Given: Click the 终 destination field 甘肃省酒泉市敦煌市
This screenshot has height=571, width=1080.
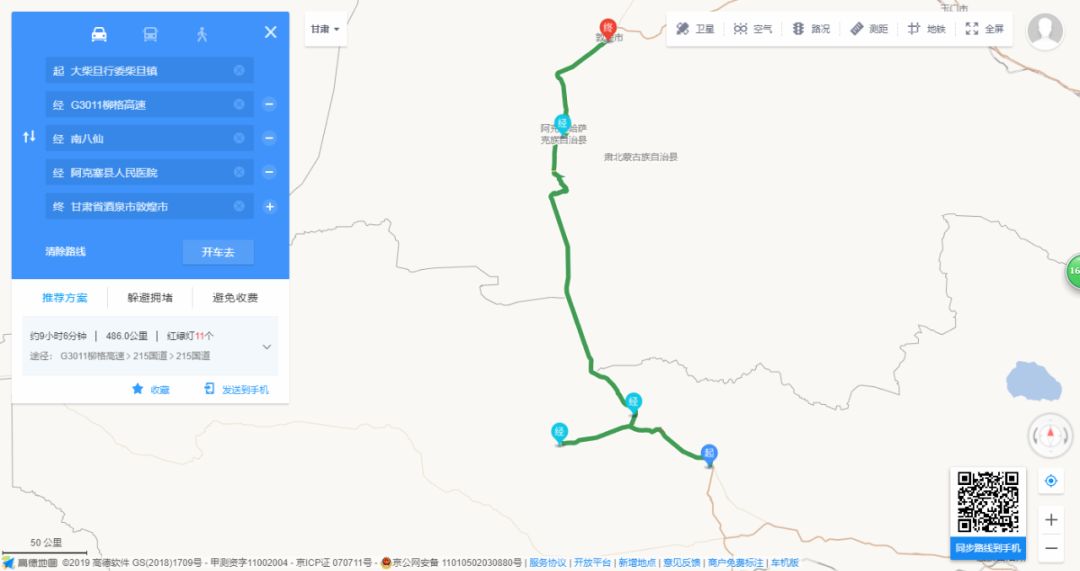Looking at the screenshot, I should tap(149, 207).
